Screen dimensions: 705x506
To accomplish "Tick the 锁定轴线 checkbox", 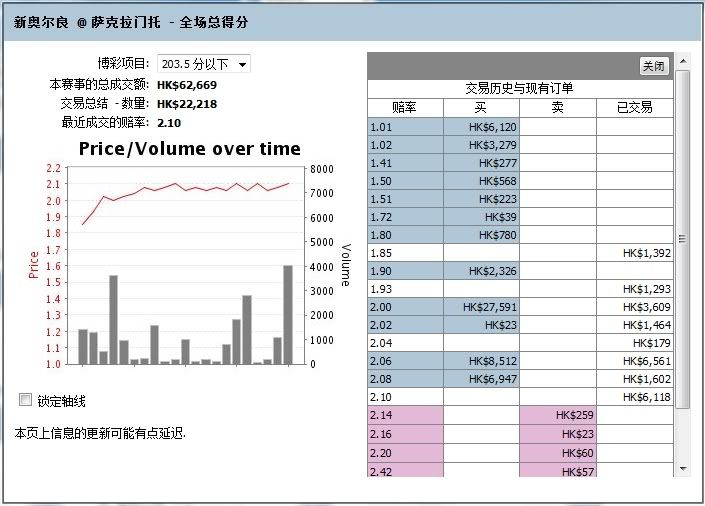I will (25, 400).
